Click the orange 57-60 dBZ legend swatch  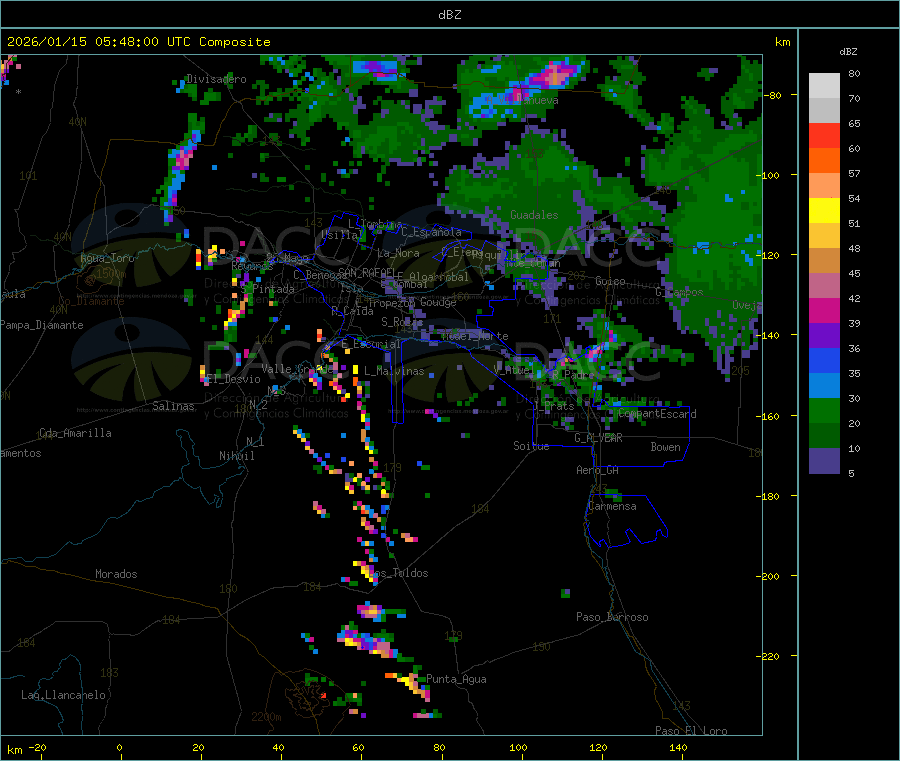coord(824,161)
